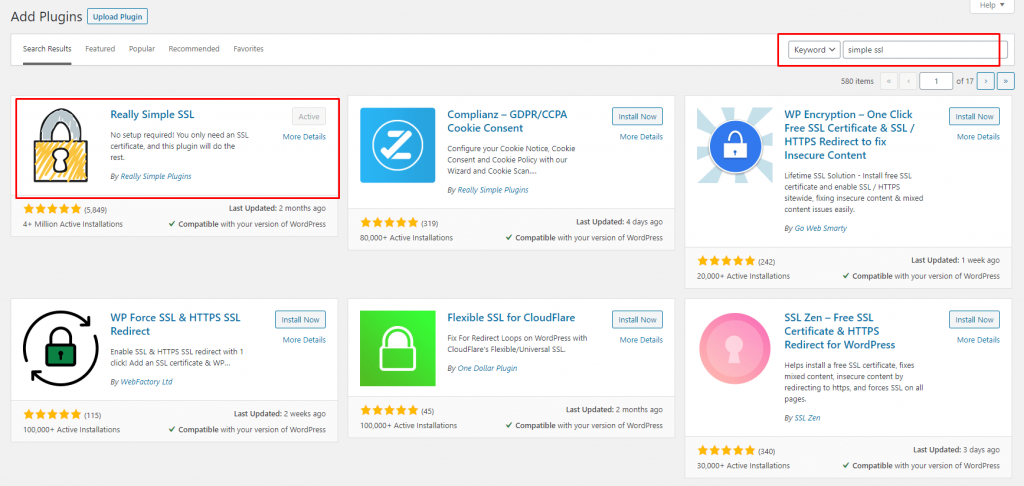Click the Active button on Really Simple SSL

309,116
